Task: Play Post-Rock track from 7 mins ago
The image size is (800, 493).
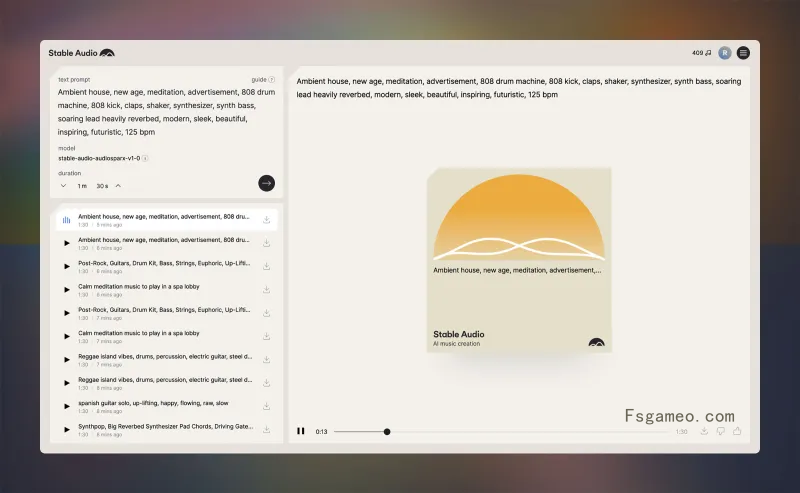Action: click(66, 313)
